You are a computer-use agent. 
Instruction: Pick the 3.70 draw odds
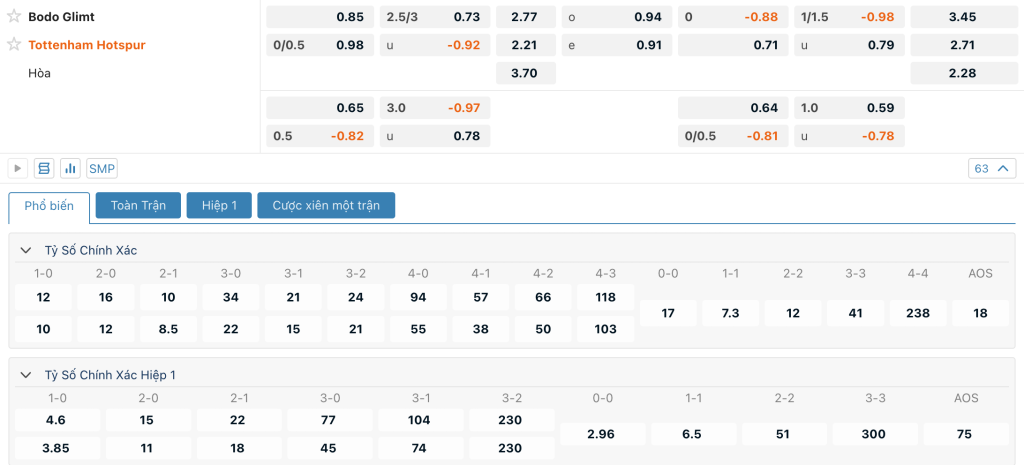tap(526, 73)
